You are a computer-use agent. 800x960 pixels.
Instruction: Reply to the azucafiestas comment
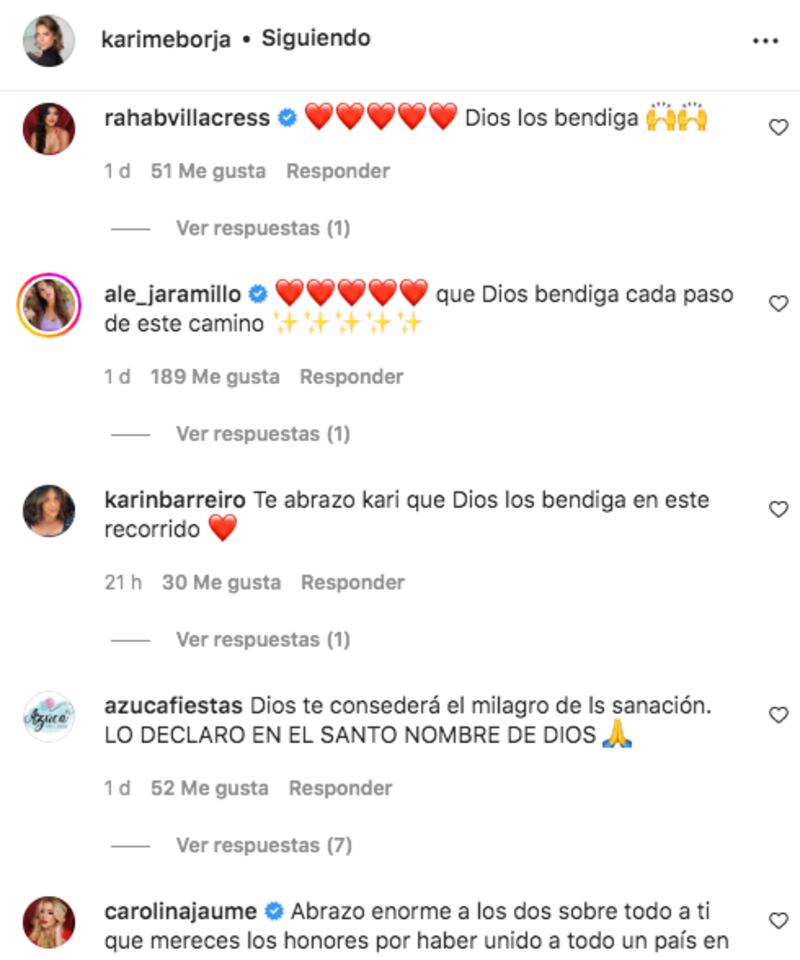tap(340, 788)
